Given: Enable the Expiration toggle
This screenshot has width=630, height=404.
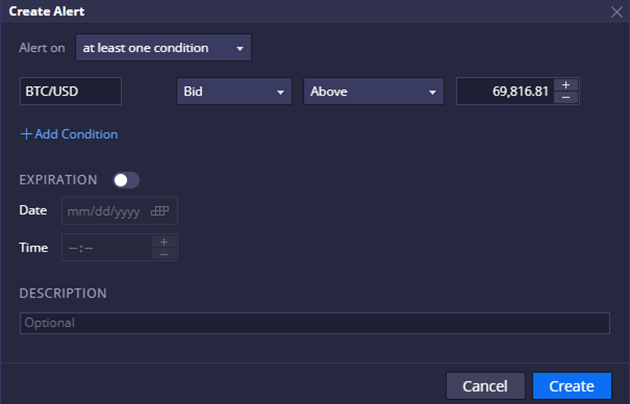Looking at the screenshot, I should tap(126, 180).
